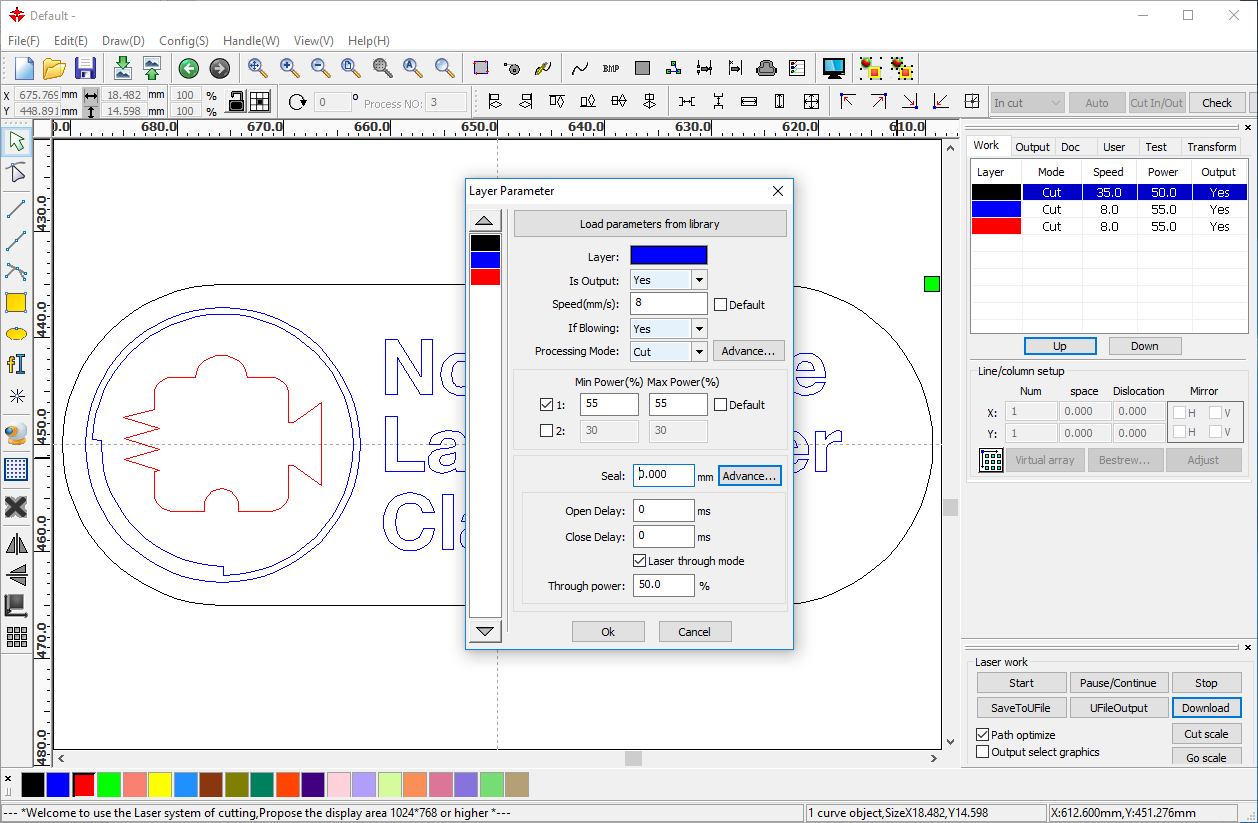Click the Import file icon
Image resolution: width=1258 pixels, height=823 pixels.
[122, 68]
